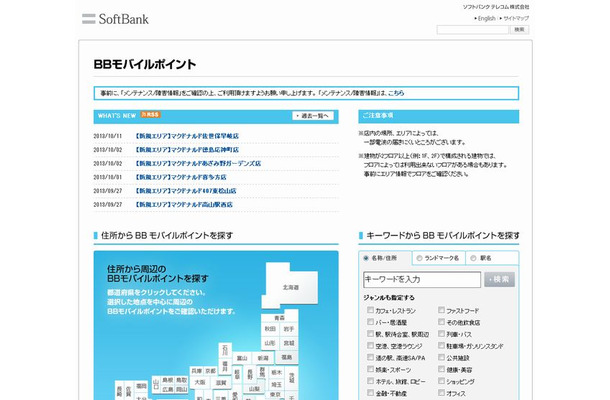Viewport: 610px width, 400px height.
Task: Click the header 検索 button
Action: coord(519,30)
